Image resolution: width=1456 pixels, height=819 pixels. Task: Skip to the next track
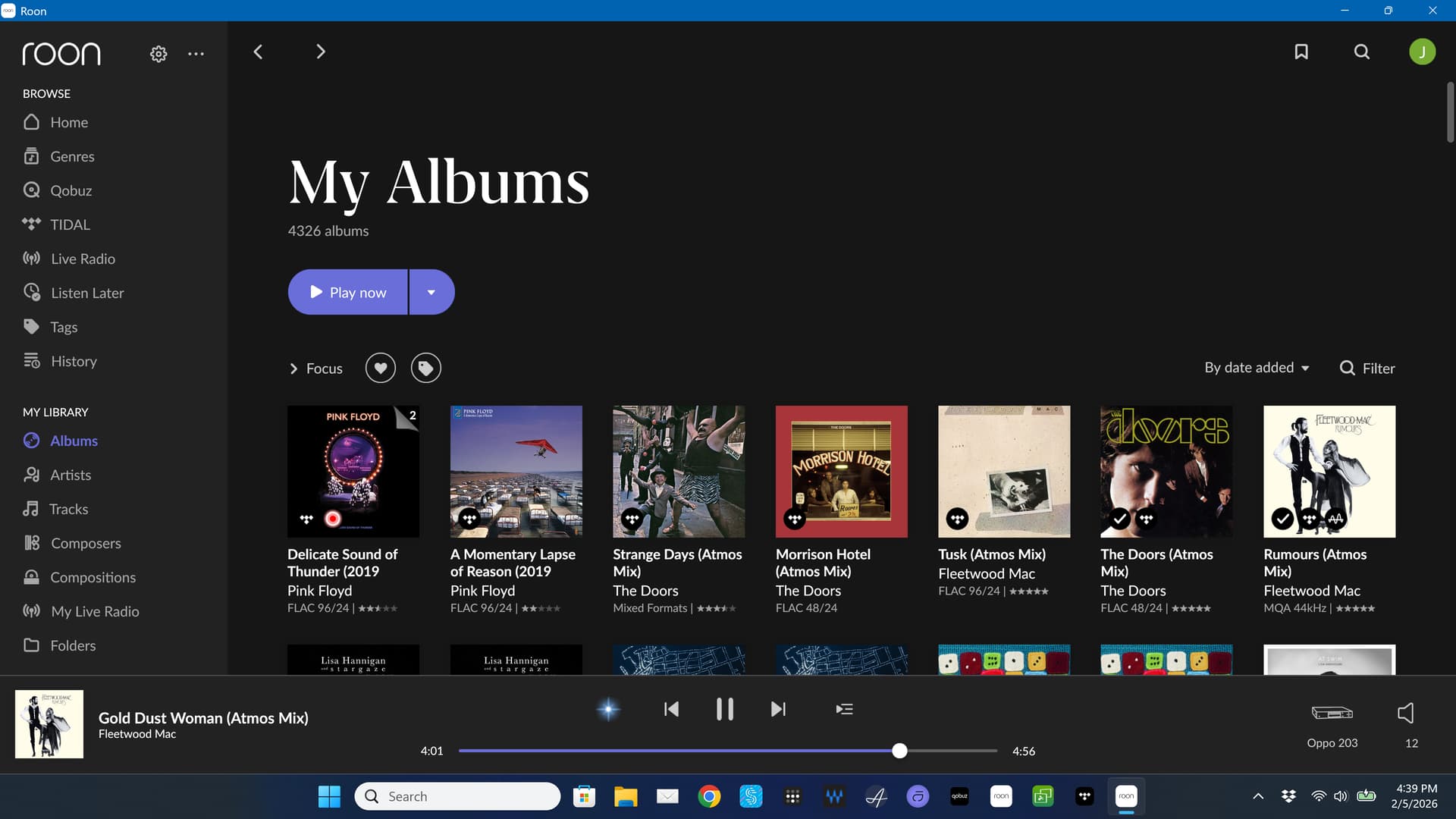[778, 709]
